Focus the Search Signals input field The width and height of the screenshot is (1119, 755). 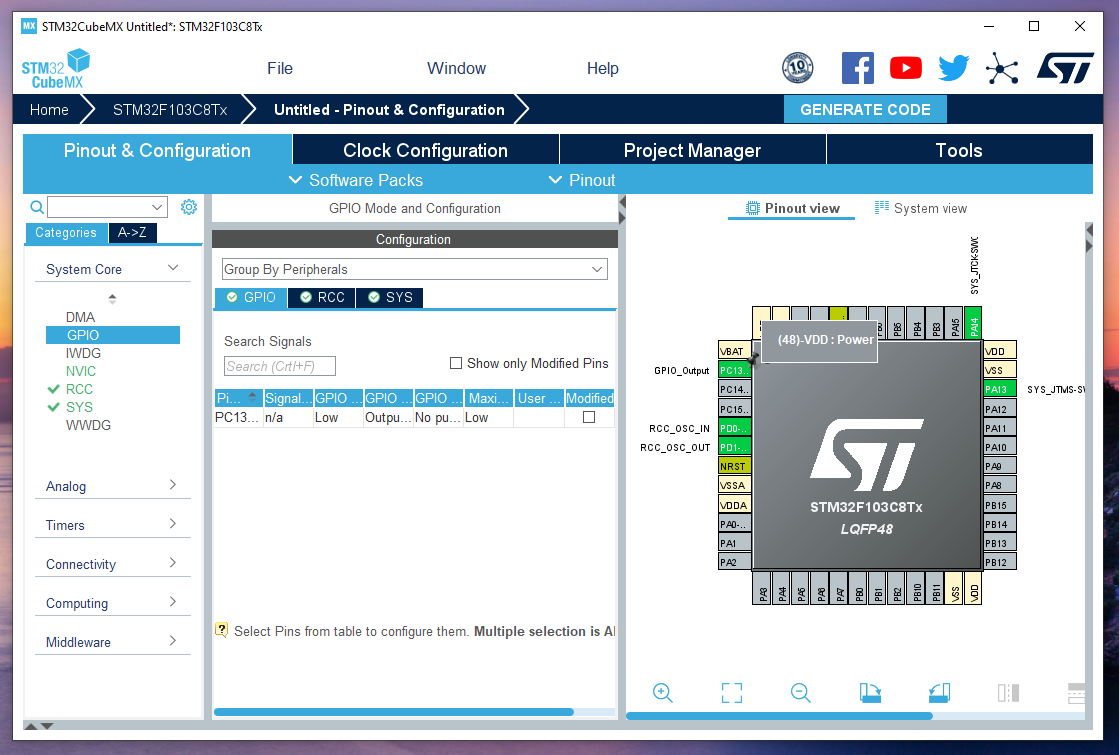pyautogui.click(x=280, y=366)
